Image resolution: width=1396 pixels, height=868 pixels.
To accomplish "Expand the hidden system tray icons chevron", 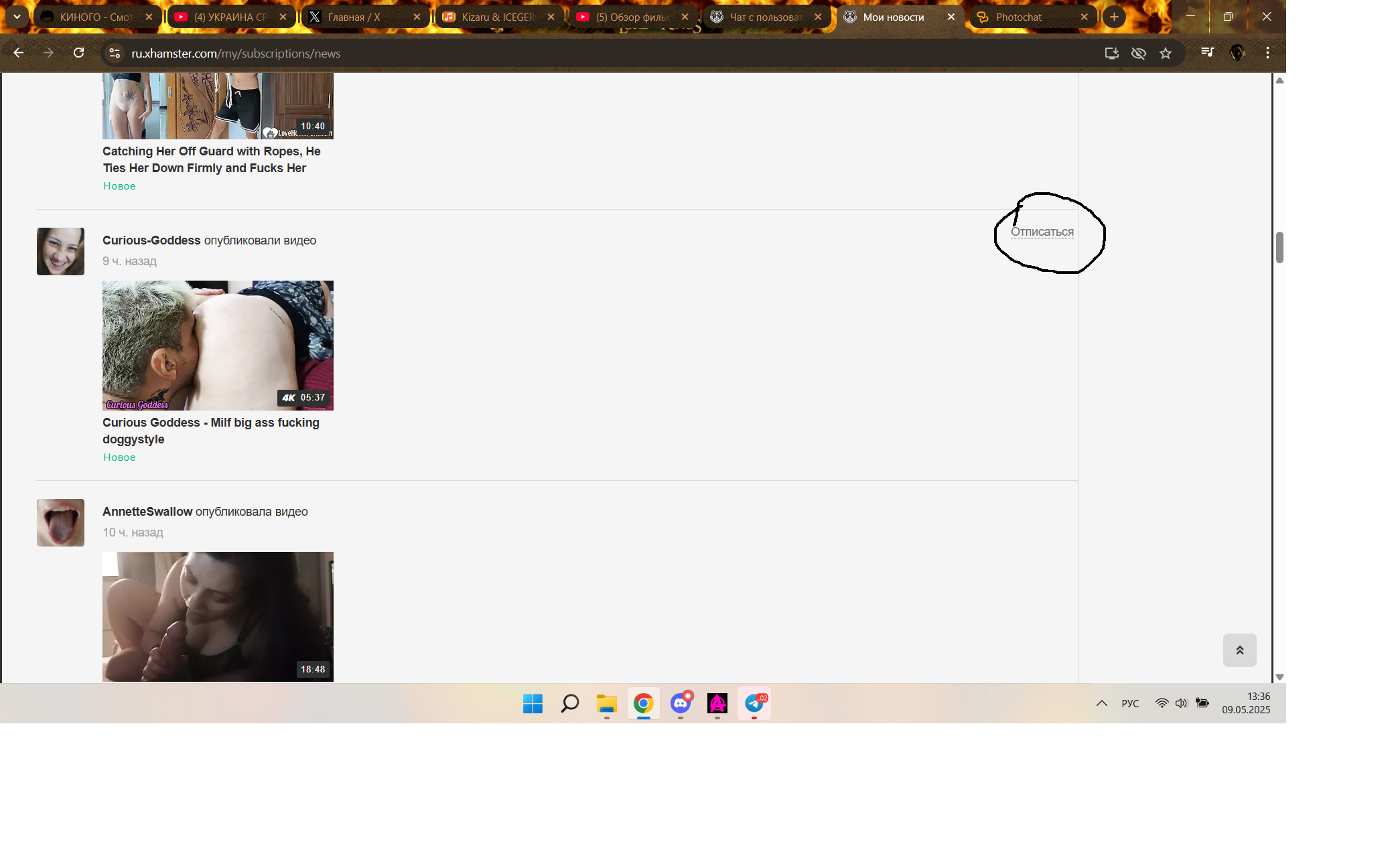I will coord(1101,703).
